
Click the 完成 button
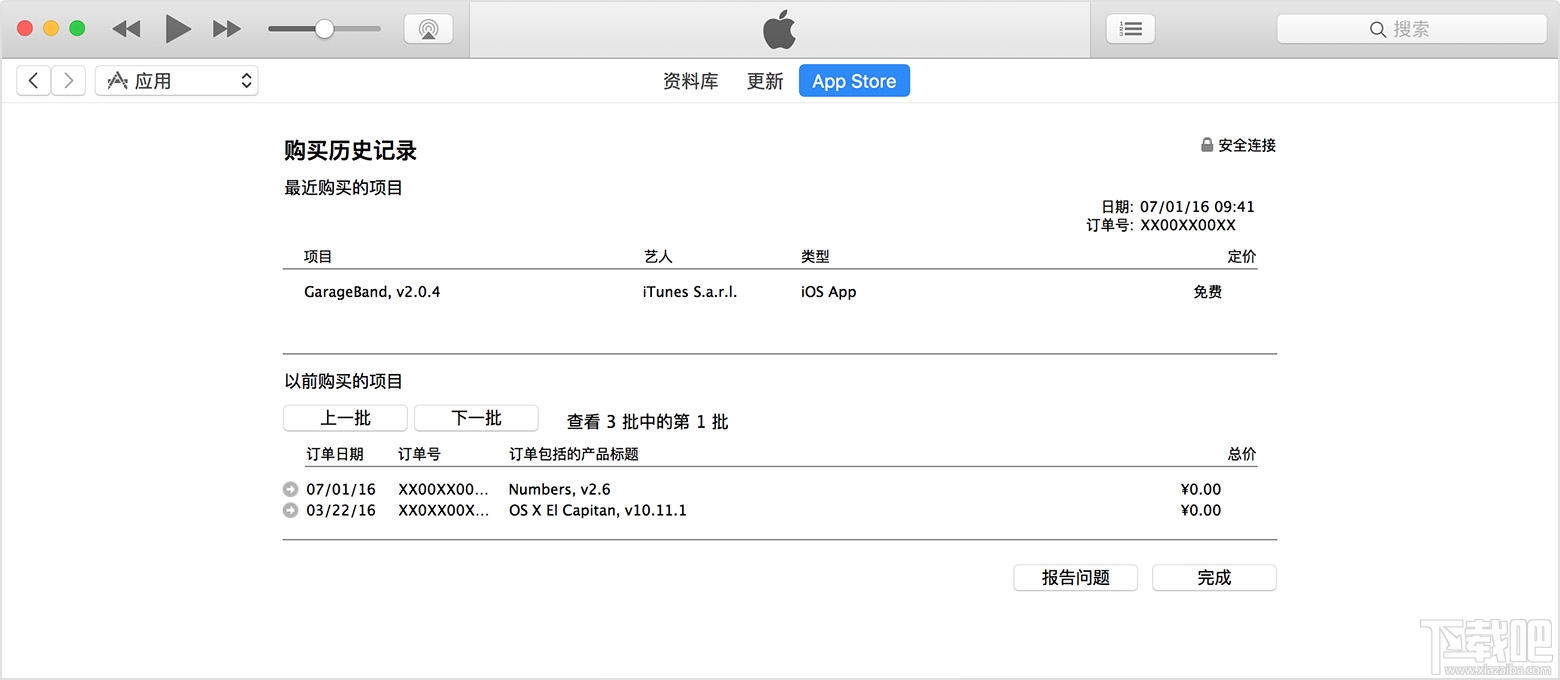(x=1214, y=578)
